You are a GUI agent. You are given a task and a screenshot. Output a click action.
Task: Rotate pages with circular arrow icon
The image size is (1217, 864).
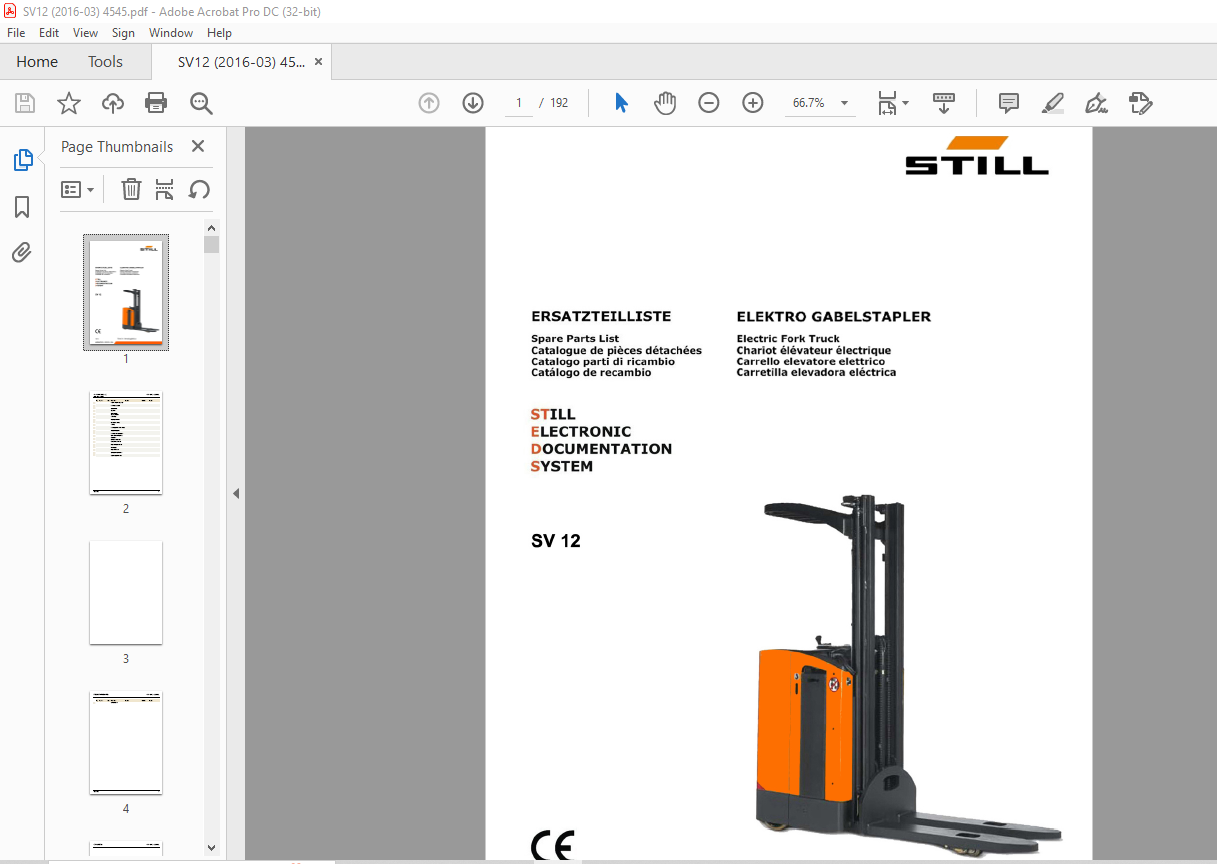tap(199, 189)
